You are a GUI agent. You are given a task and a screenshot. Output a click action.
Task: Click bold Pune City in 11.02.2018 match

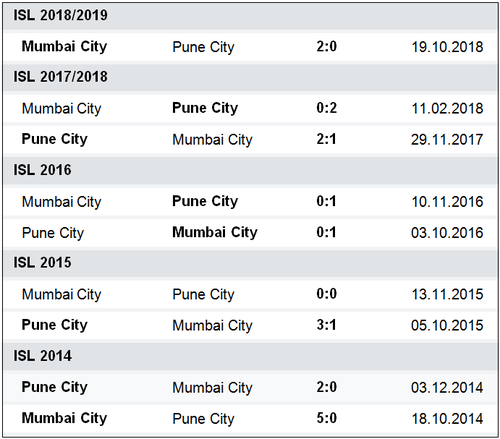click(205, 108)
